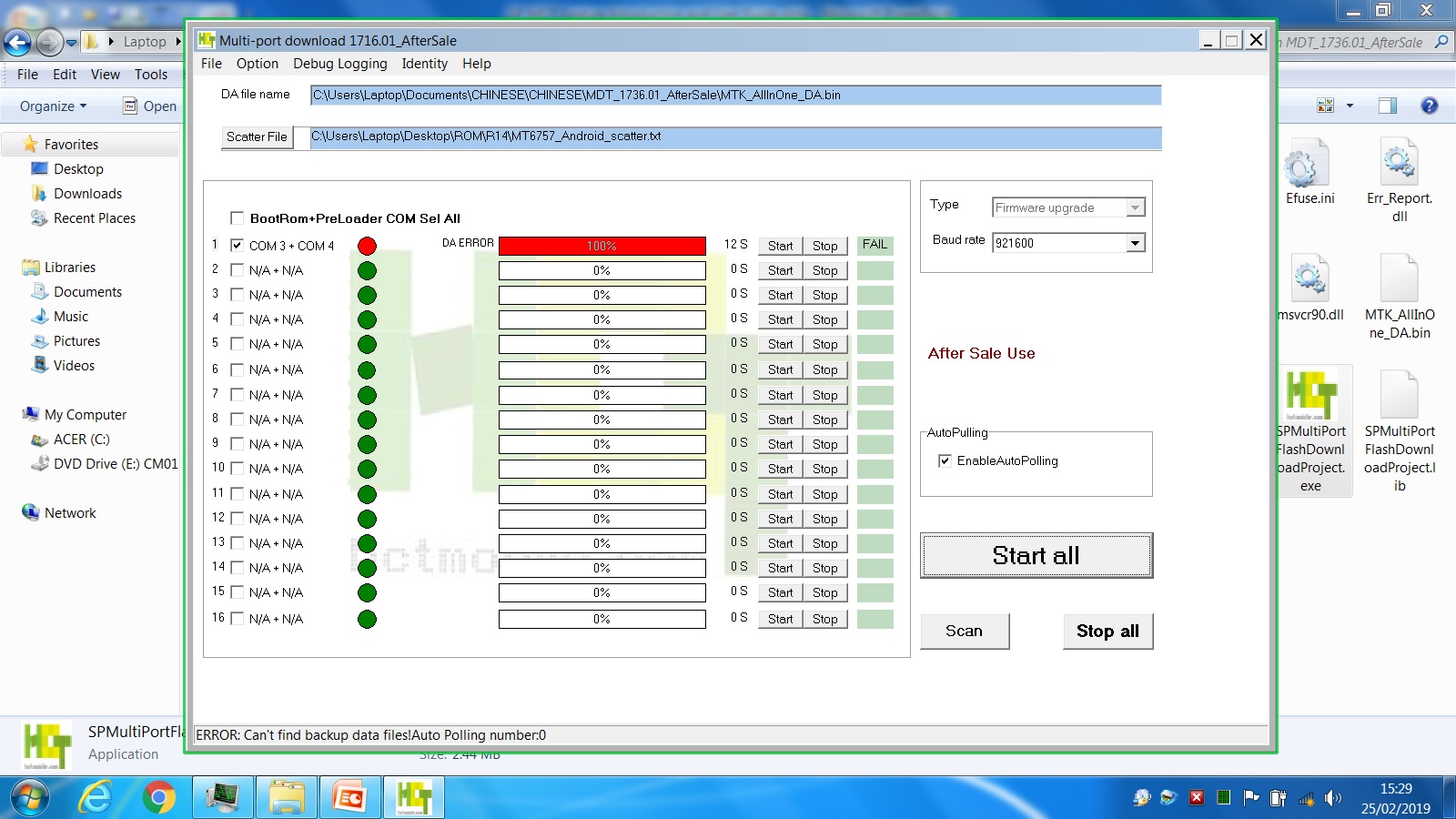1456x819 pixels.
Task: Enable the port 5 N/A + N/A checkbox
Action: [238, 344]
